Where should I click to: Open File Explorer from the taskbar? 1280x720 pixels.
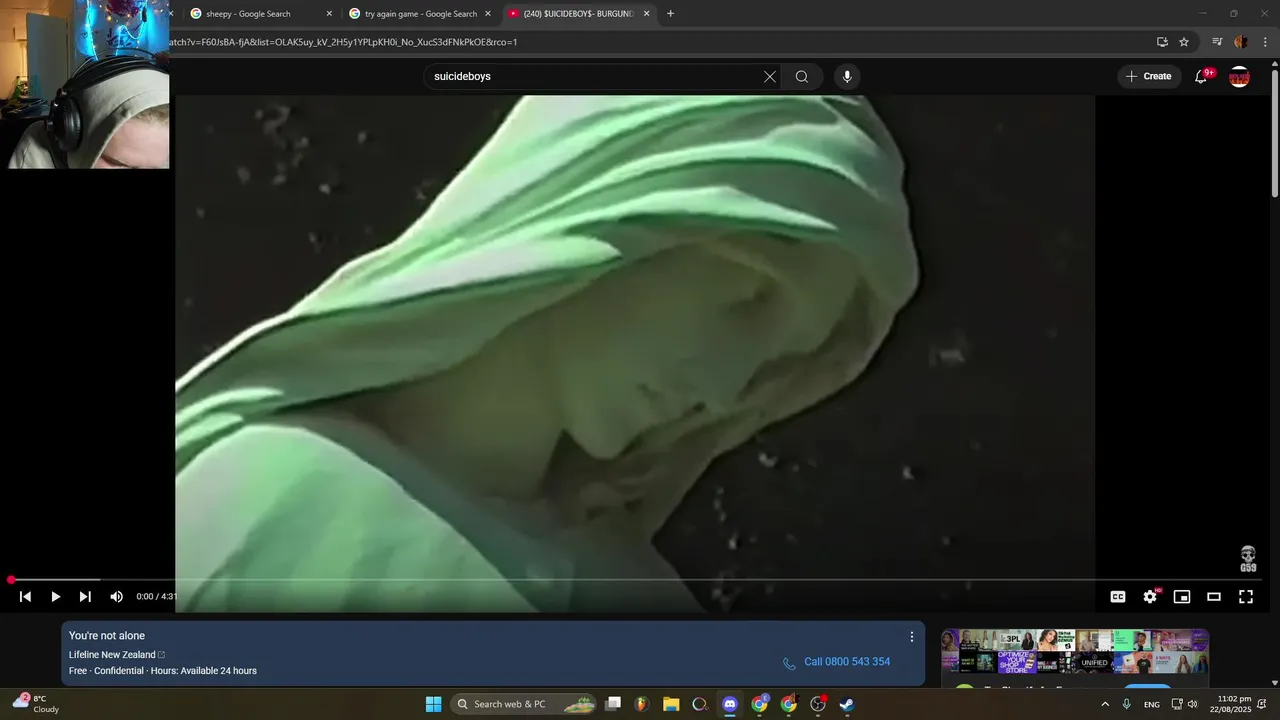point(671,704)
